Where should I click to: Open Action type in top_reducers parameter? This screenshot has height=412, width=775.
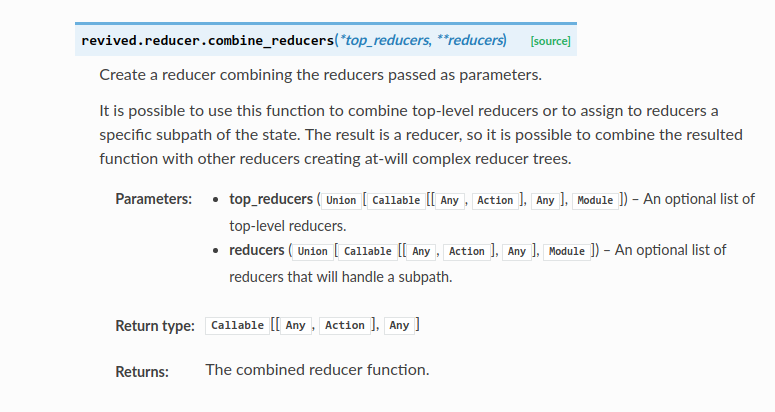[x=494, y=200]
